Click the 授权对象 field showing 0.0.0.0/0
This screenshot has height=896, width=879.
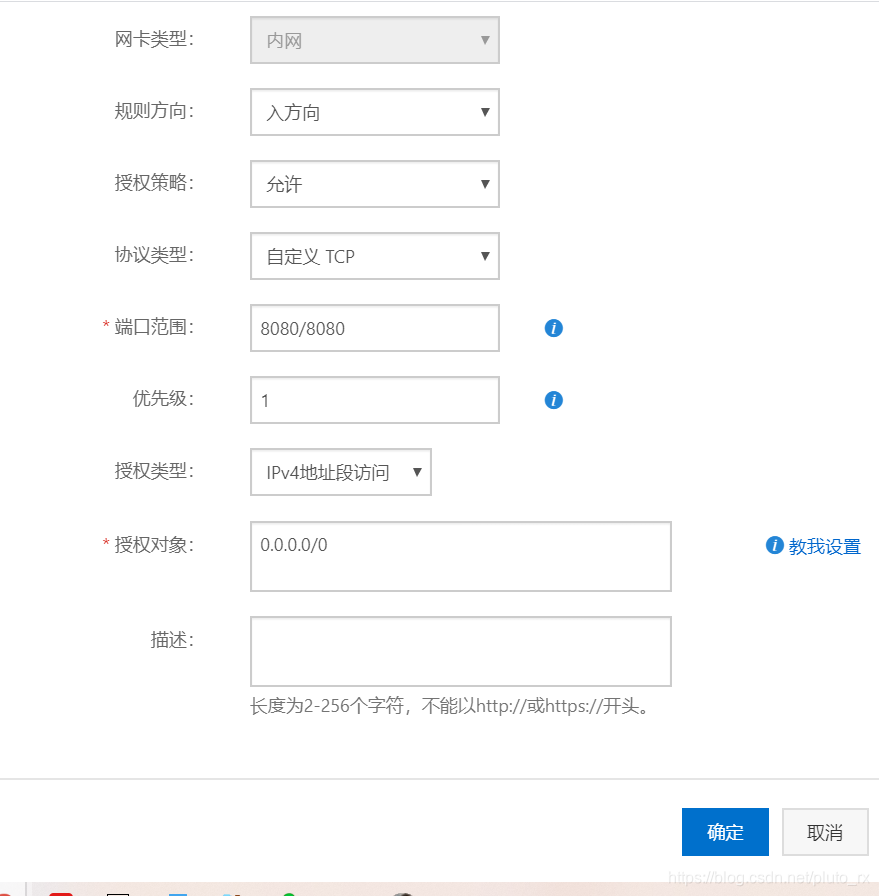pos(460,556)
